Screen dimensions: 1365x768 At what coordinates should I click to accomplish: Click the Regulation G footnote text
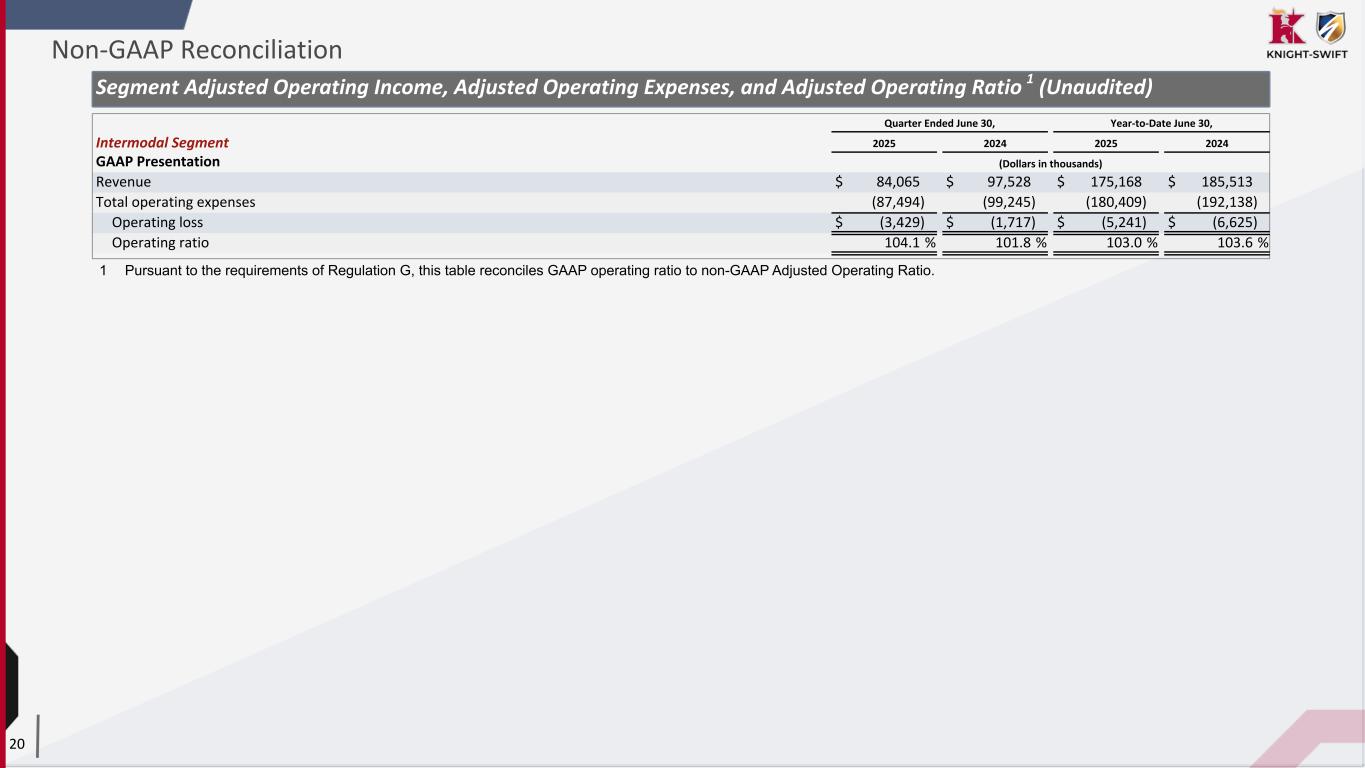tap(528, 272)
